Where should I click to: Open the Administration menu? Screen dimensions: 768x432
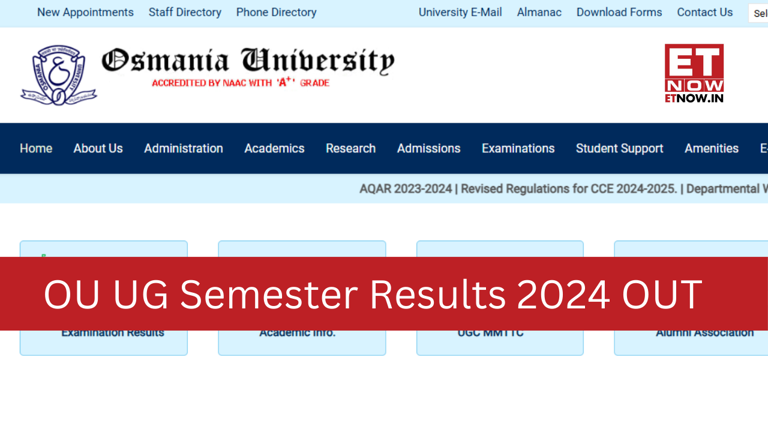tap(183, 148)
